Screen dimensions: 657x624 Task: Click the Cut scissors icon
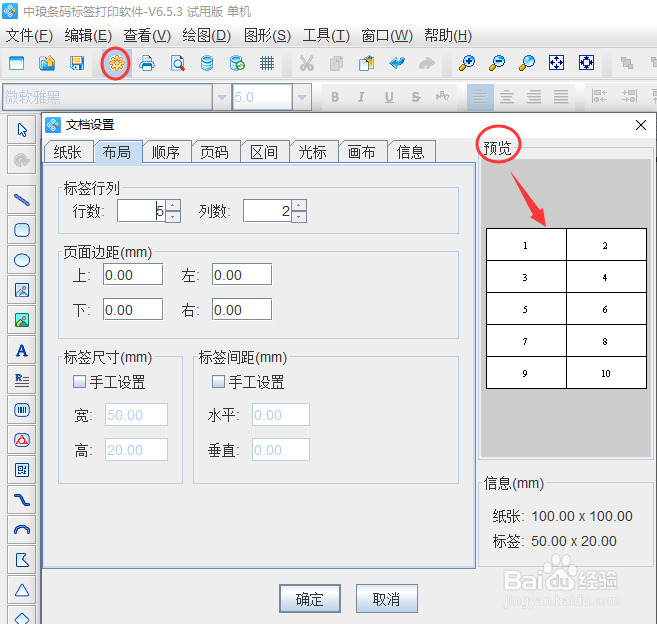point(307,63)
